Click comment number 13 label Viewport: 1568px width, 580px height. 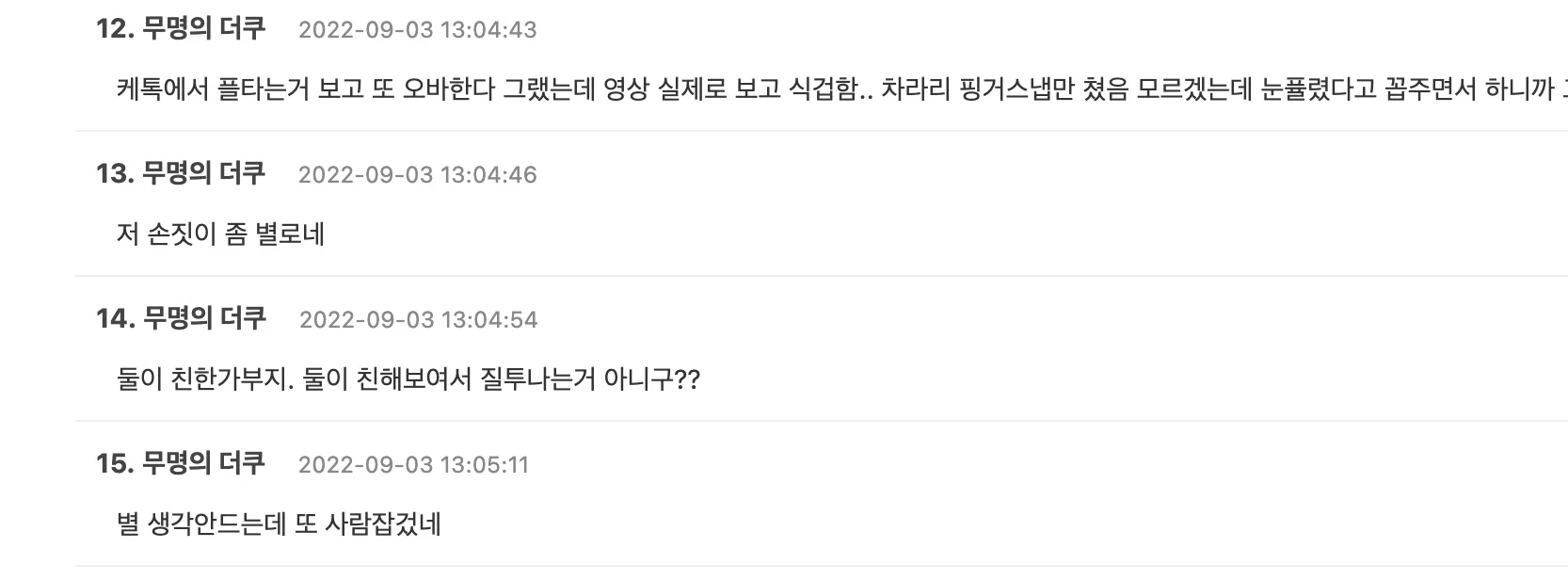(x=115, y=174)
